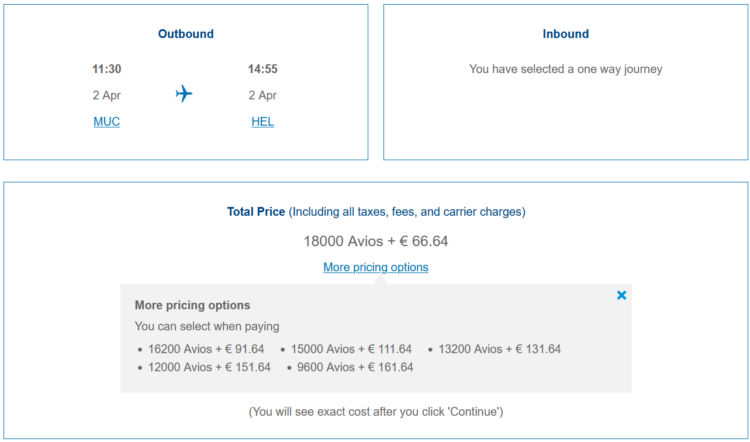Click the Inbound section heading

[x=565, y=34]
